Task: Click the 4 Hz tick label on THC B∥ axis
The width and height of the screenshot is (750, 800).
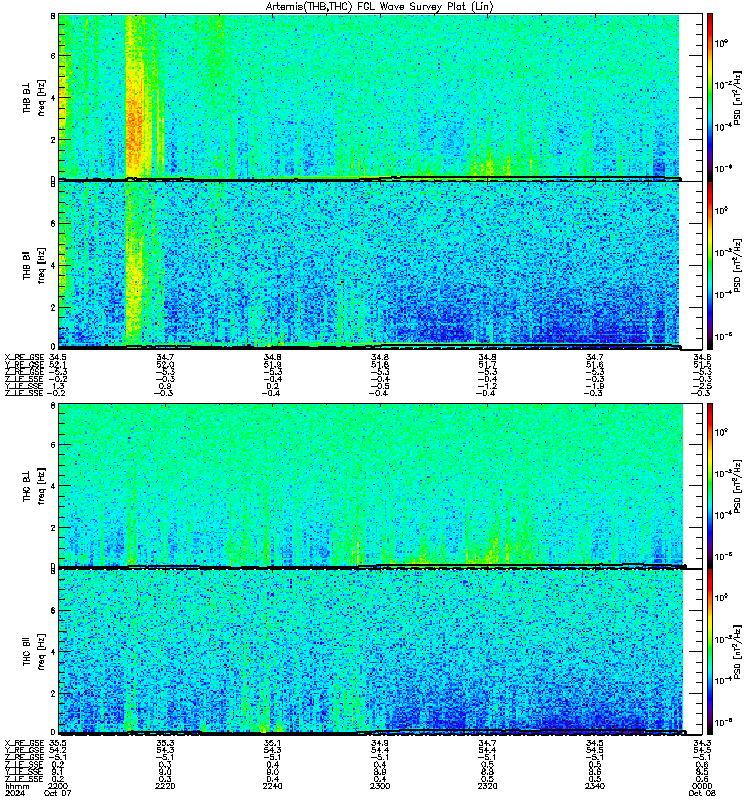Action: (53, 652)
